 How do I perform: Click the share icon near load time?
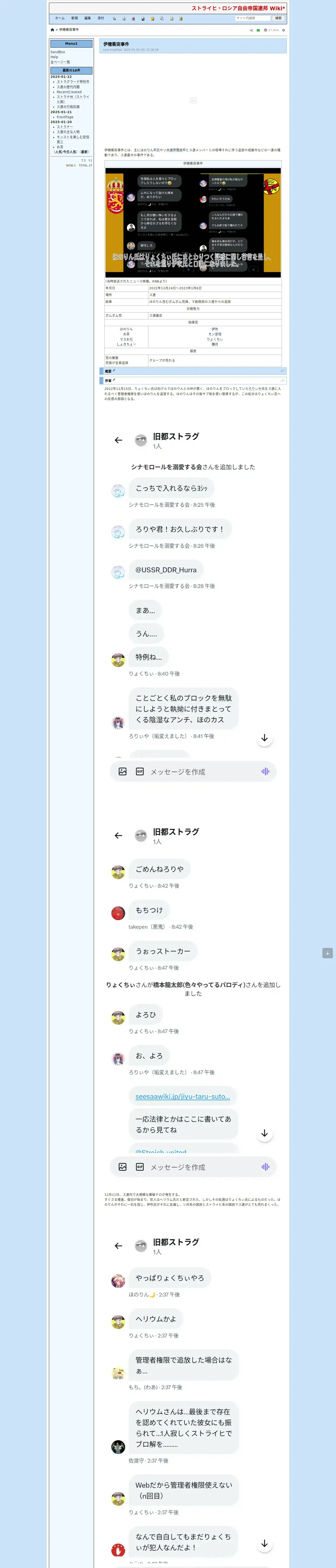[251, 30]
